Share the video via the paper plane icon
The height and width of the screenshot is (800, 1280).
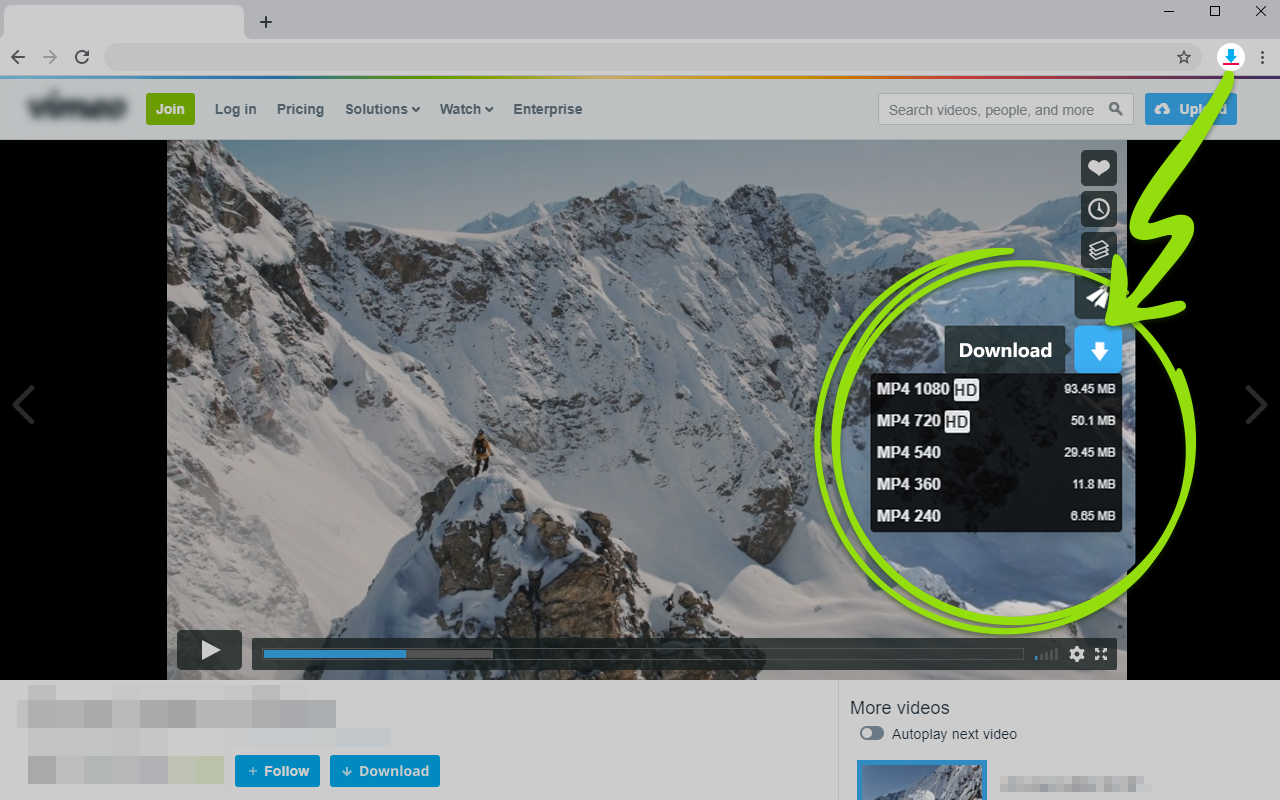coord(1098,295)
